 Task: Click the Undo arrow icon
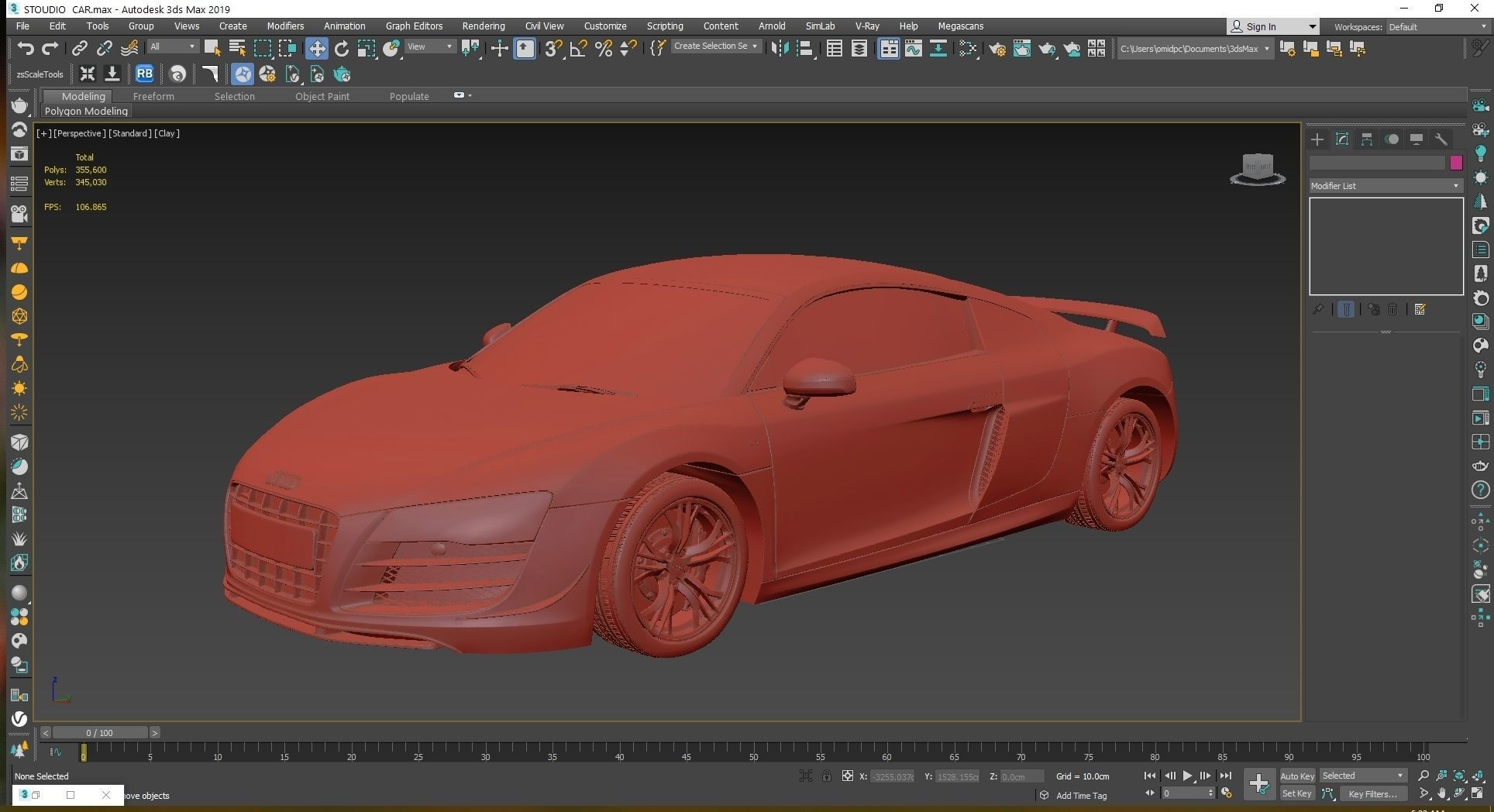pos(25,49)
